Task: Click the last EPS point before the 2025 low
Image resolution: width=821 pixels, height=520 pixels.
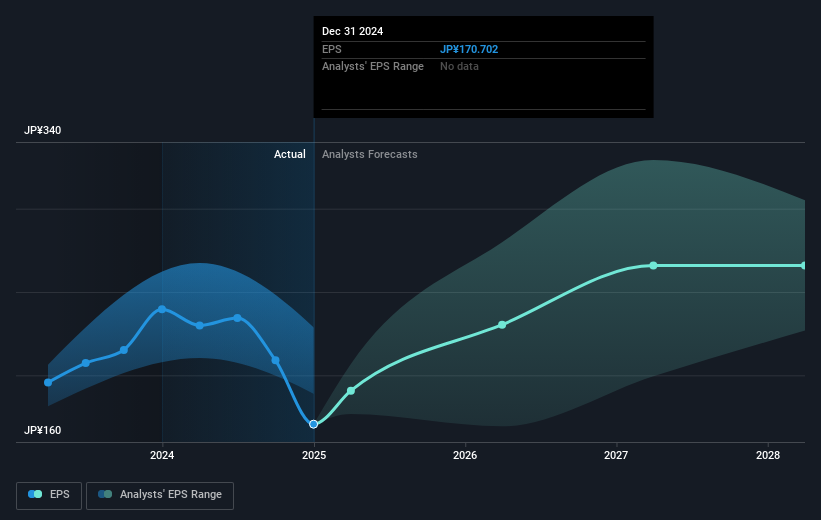Action: [x=275, y=360]
